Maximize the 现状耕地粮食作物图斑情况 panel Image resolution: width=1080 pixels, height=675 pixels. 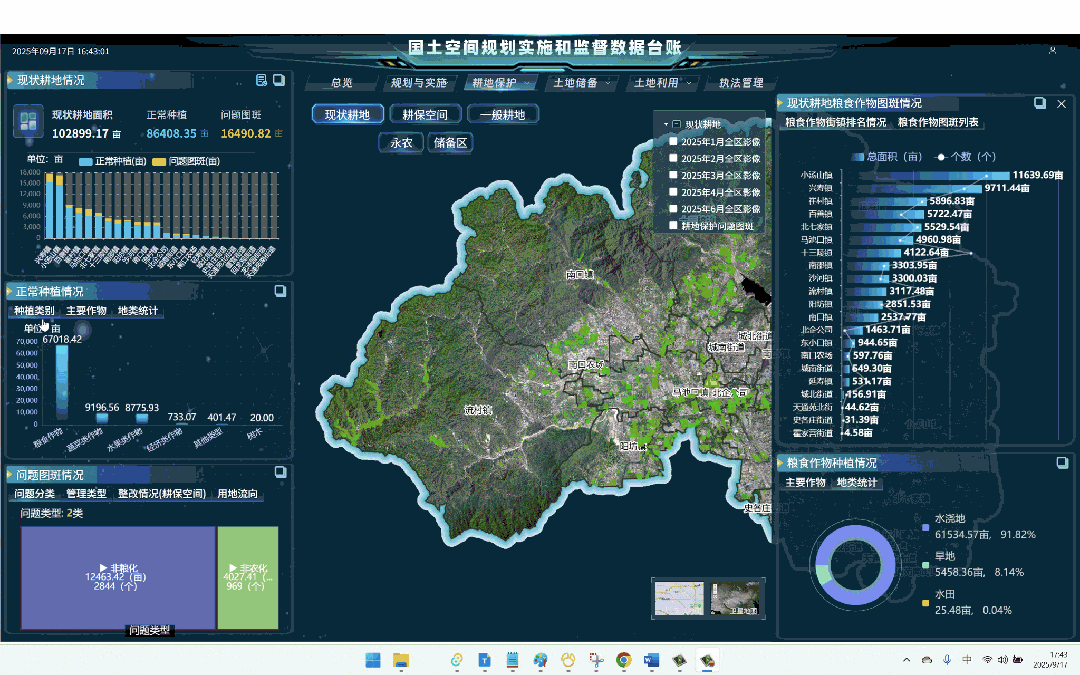[1041, 103]
